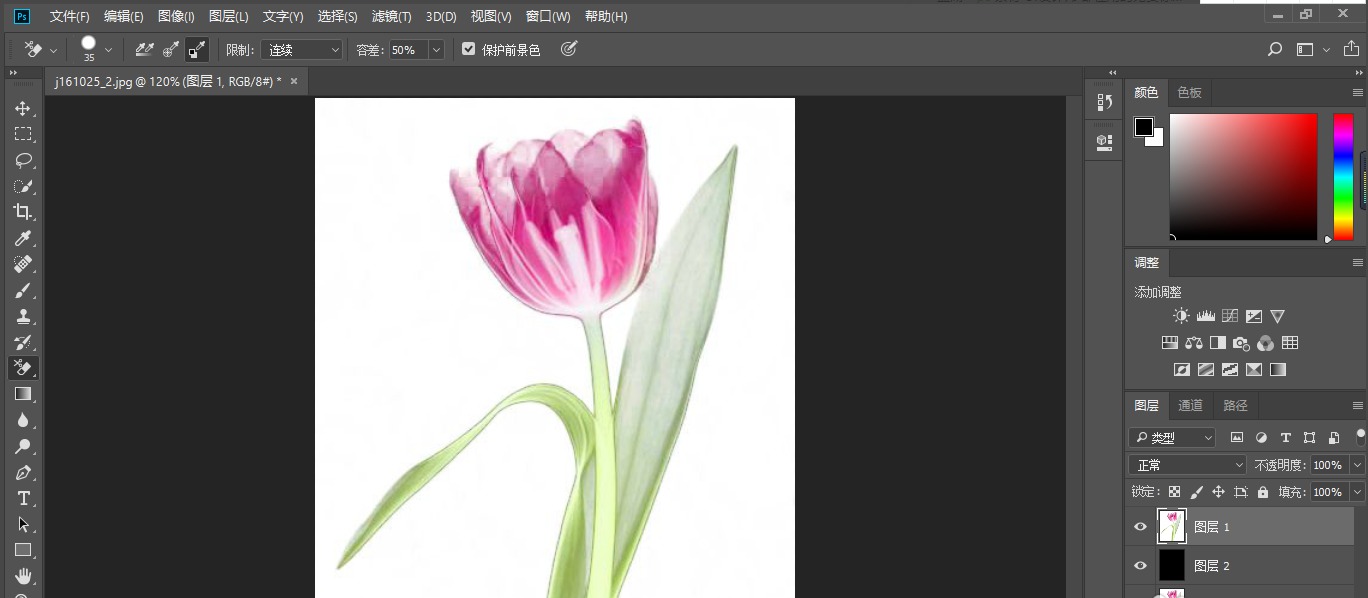Uncheck the 保护前景色 option
Viewport: 1368px width, 598px height.
pos(468,48)
